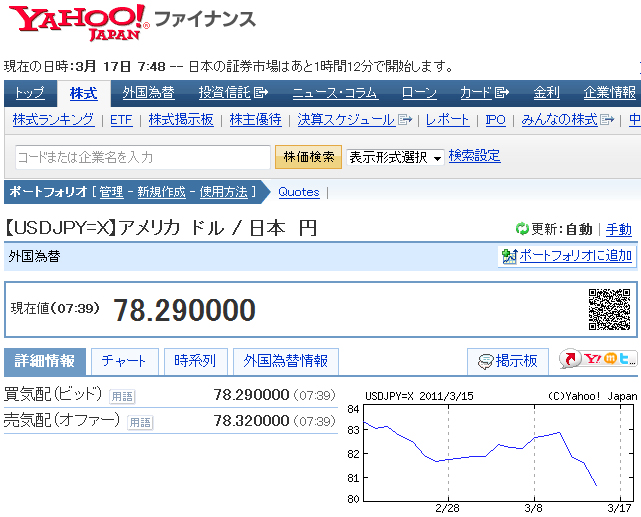This screenshot has width=641, height=517.
Task: Click the company name search field
Action: 142,157
